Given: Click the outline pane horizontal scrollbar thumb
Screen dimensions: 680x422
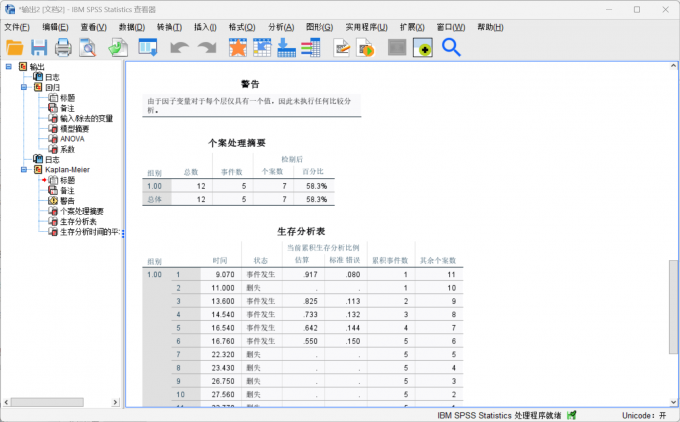Looking at the screenshot, I should tap(47, 402).
